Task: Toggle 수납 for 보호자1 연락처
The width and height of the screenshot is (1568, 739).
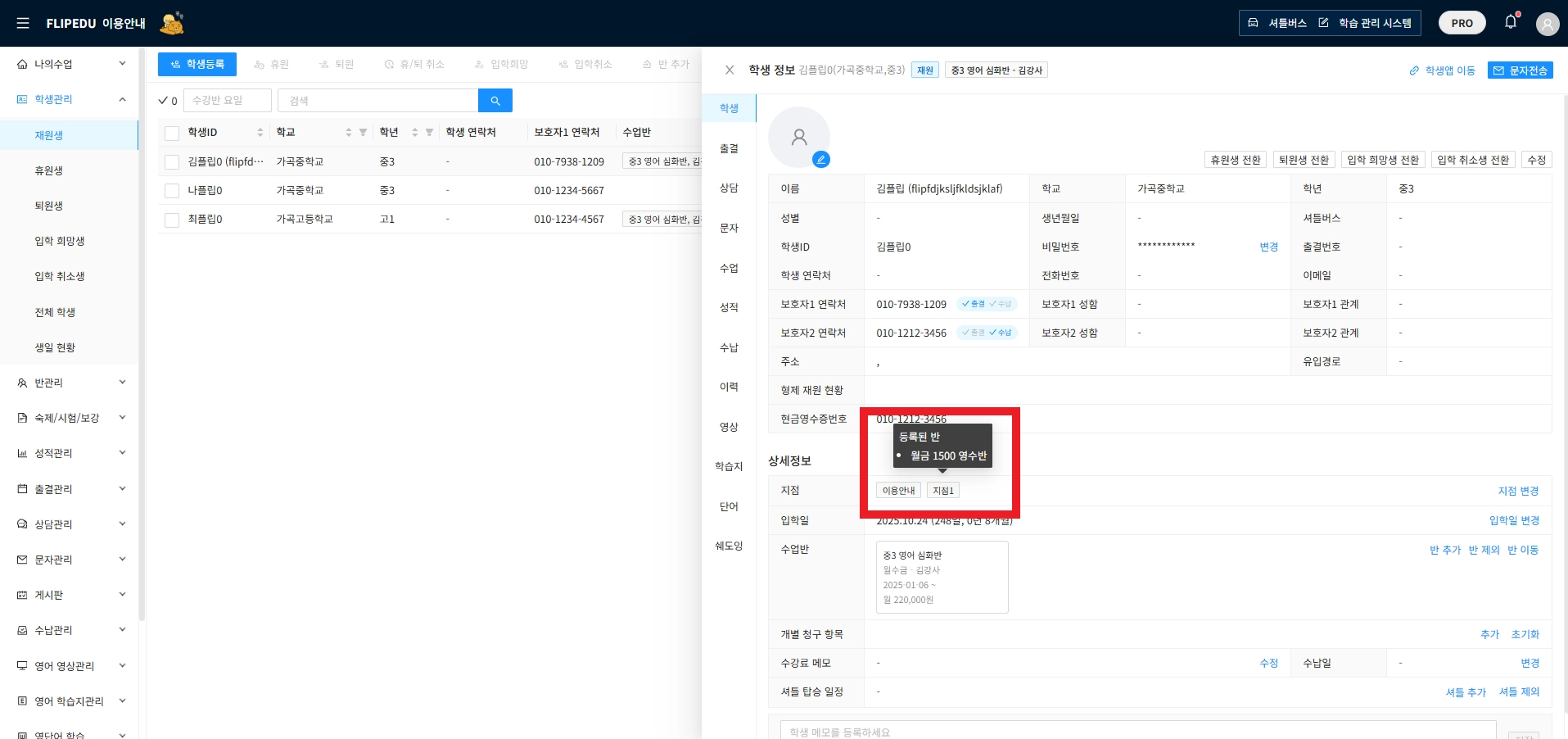Action: (x=1001, y=304)
